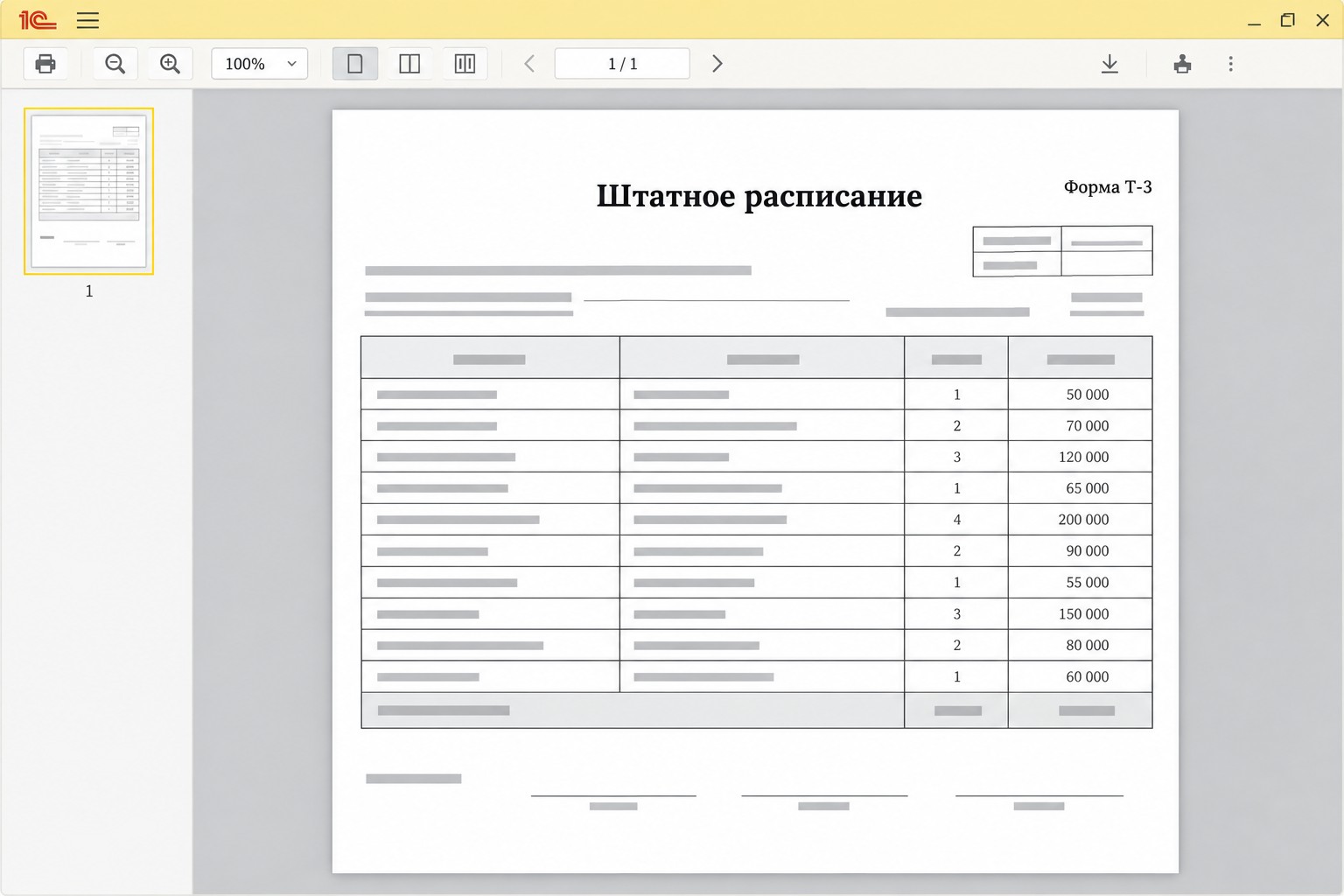The height and width of the screenshot is (896, 1344).
Task: Zoom out with the minus magnifier
Action: click(115, 64)
